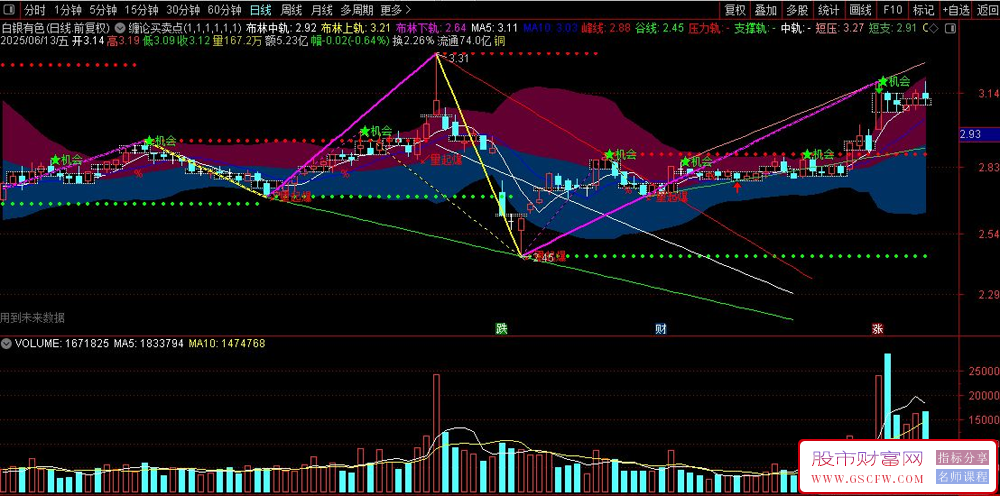1000x496 pixels.
Task: Switch to 30分钟 period tab
Action: click(183, 10)
